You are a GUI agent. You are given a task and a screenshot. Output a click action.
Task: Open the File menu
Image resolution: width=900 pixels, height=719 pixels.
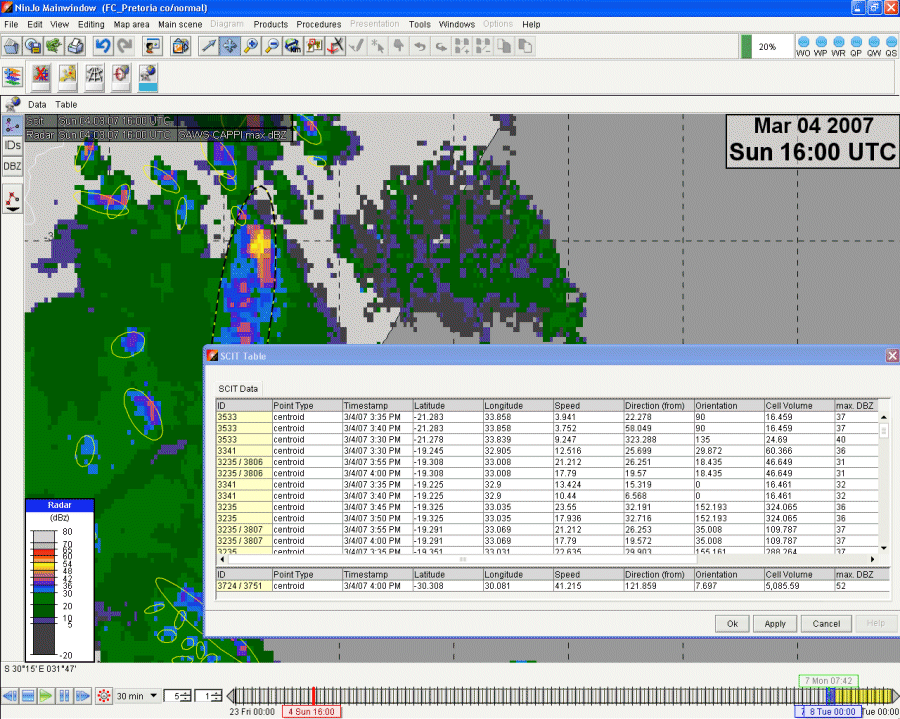click(11, 24)
